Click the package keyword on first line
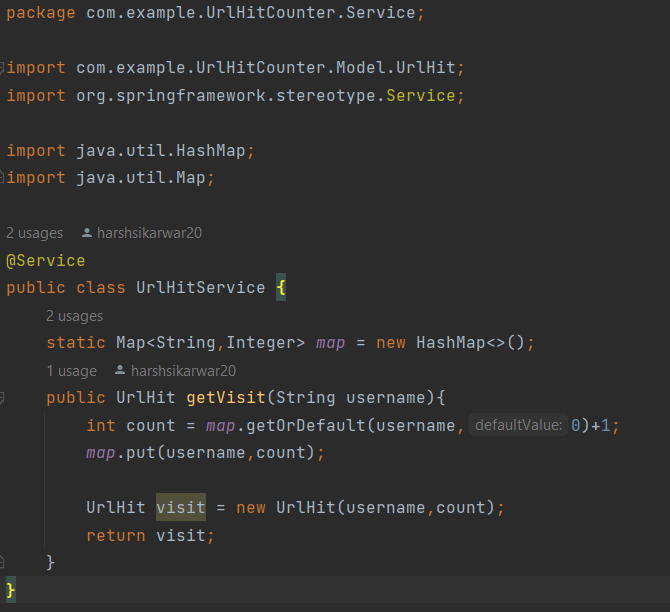 (41, 13)
